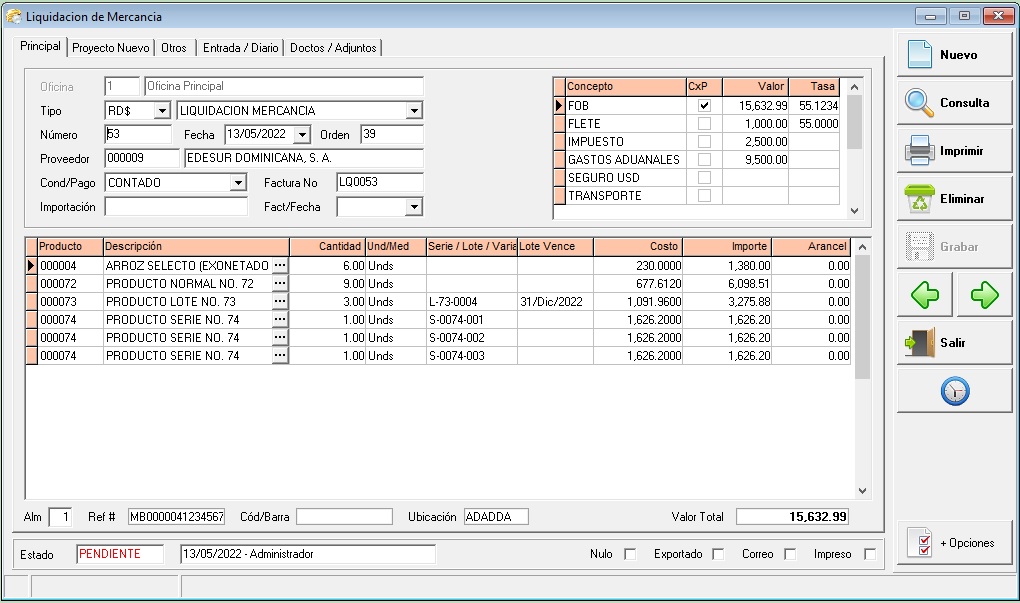This screenshot has width=1020, height=603.
Task: Enable the Nulo checkbox
Action: (630, 554)
